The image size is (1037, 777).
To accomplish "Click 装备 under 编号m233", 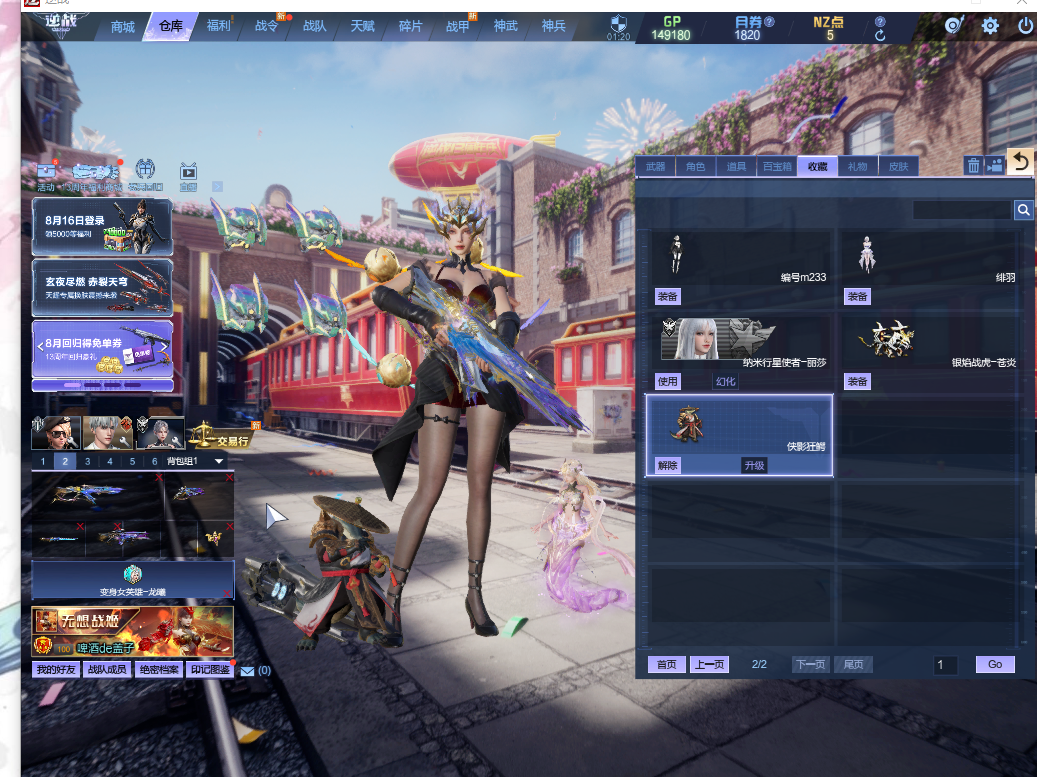I will (667, 297).
